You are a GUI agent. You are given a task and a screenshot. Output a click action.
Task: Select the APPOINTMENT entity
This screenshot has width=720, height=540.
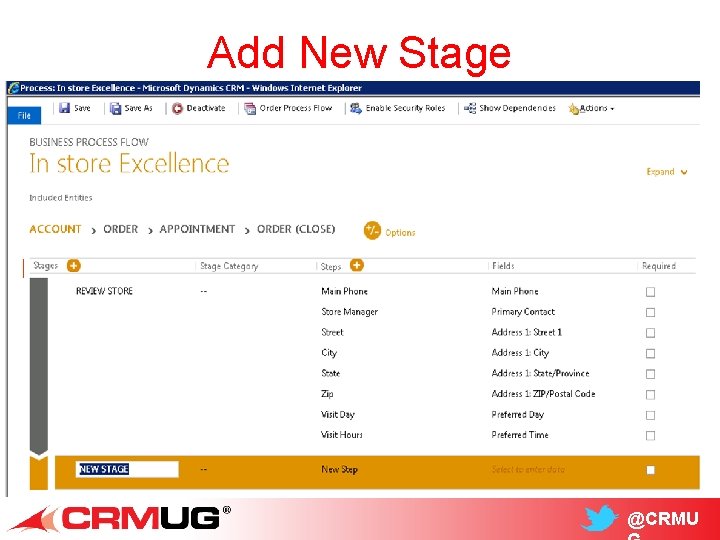point(197,229)
